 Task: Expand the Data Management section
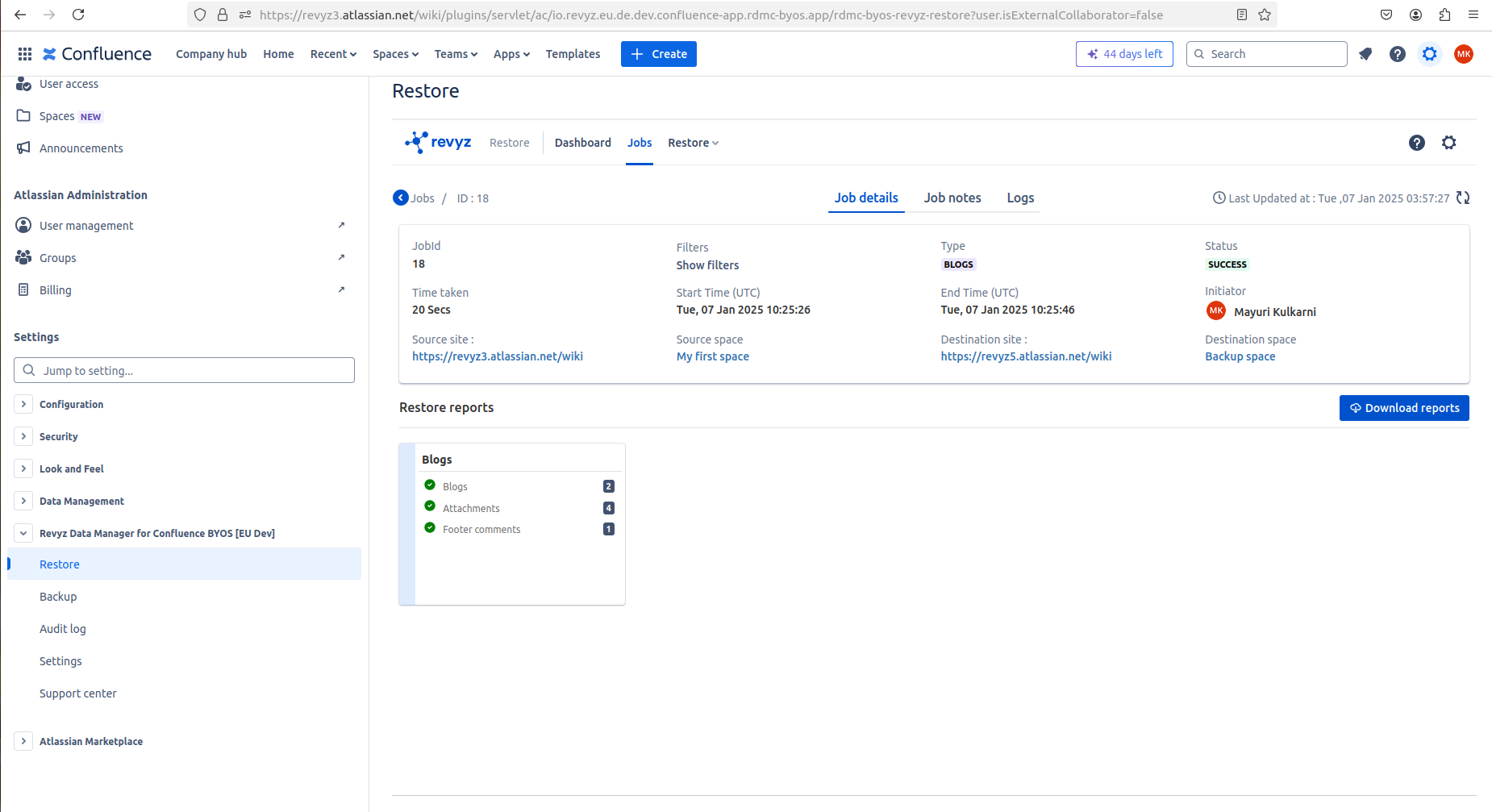(x=23, y=501)
